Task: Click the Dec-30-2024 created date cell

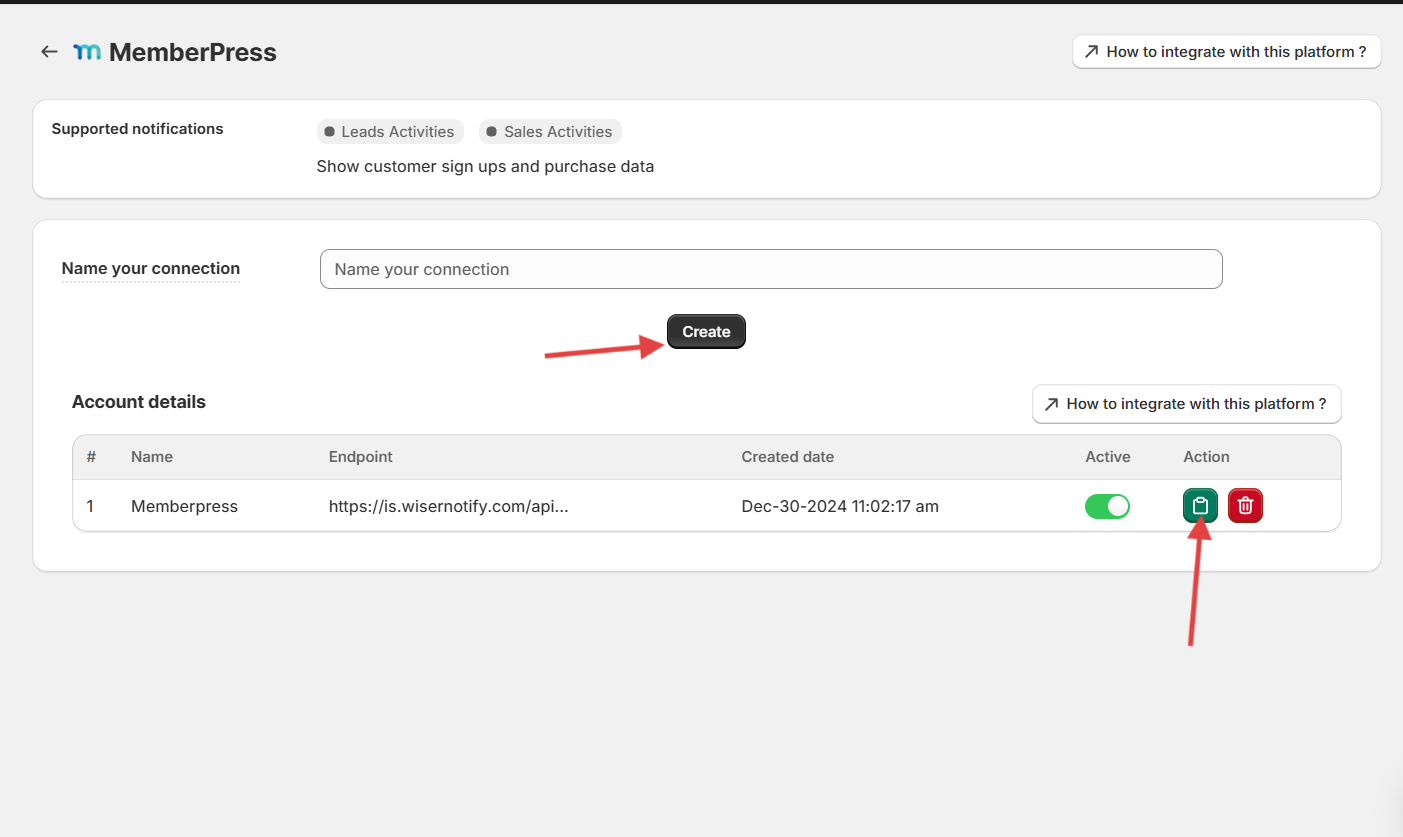Action: tap(839, 507)
